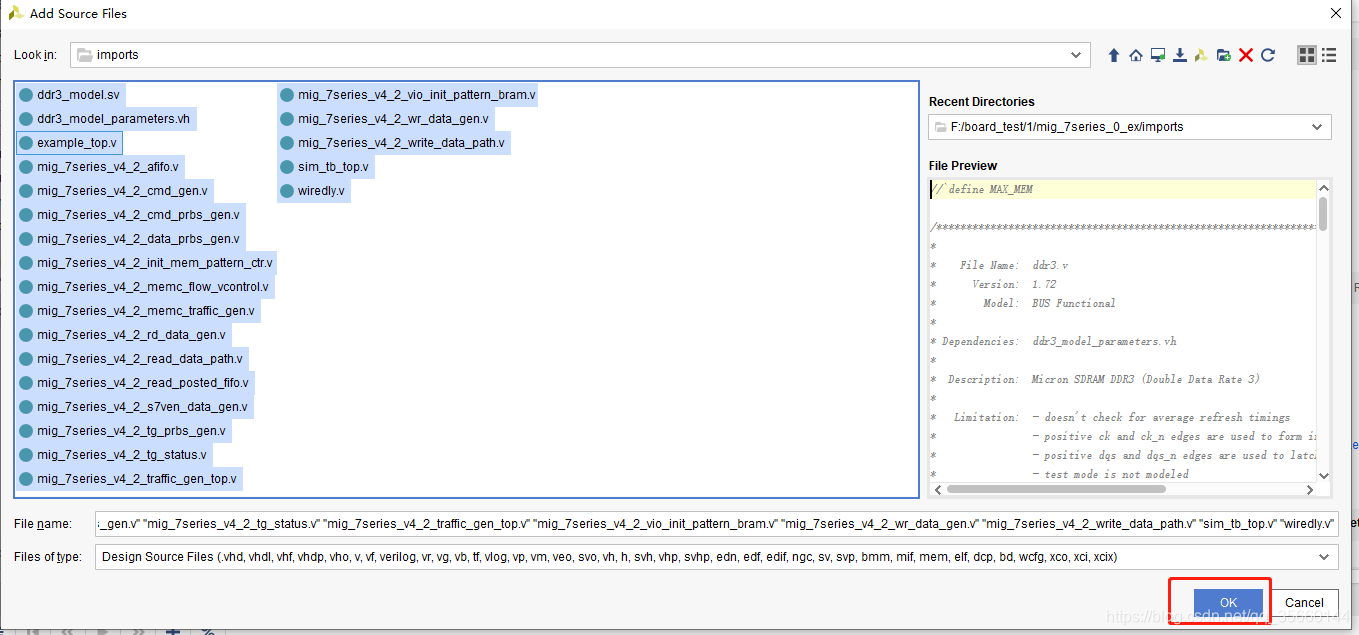Delete selected file red X icon
The width and height of the screenshot is (1359, 635).
(1246, 56)
